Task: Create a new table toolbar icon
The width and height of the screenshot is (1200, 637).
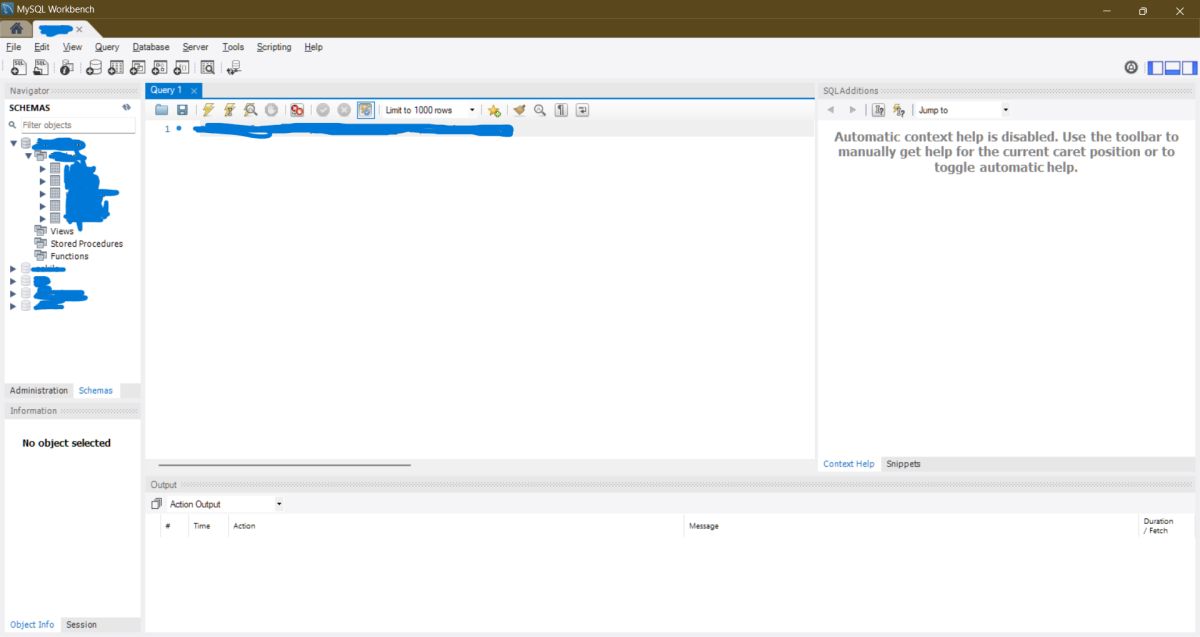Action: click(x=116, y=68)
